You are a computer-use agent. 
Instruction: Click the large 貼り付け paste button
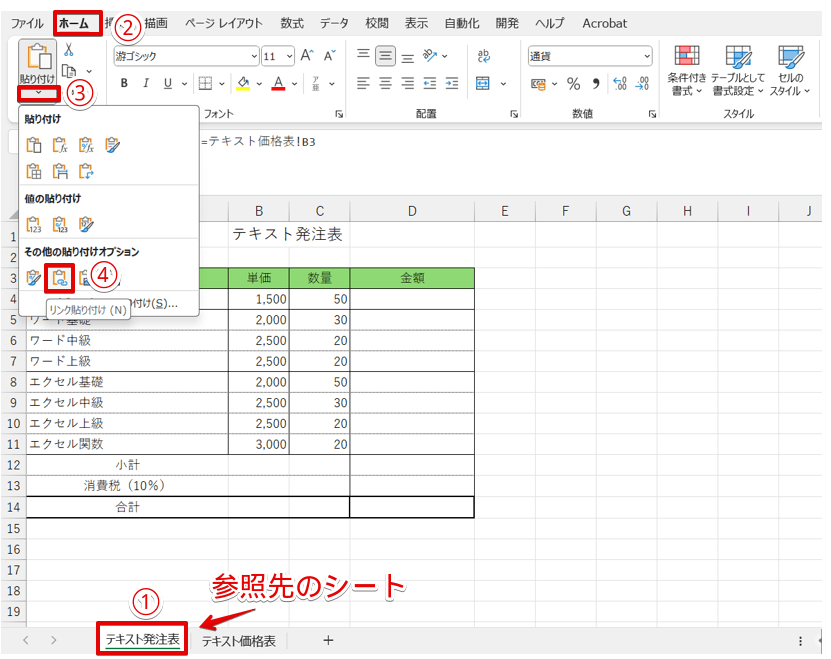click(38, 62)
